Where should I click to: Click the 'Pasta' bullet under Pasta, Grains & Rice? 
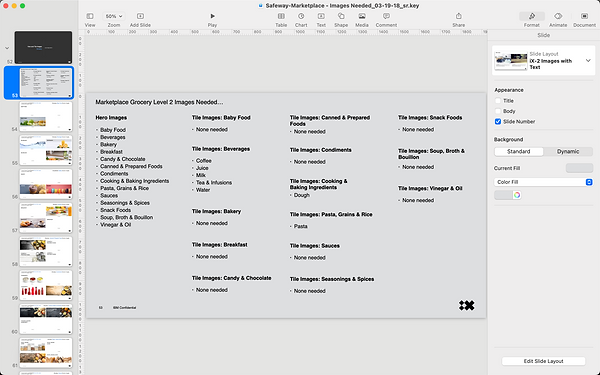[300, 227]
